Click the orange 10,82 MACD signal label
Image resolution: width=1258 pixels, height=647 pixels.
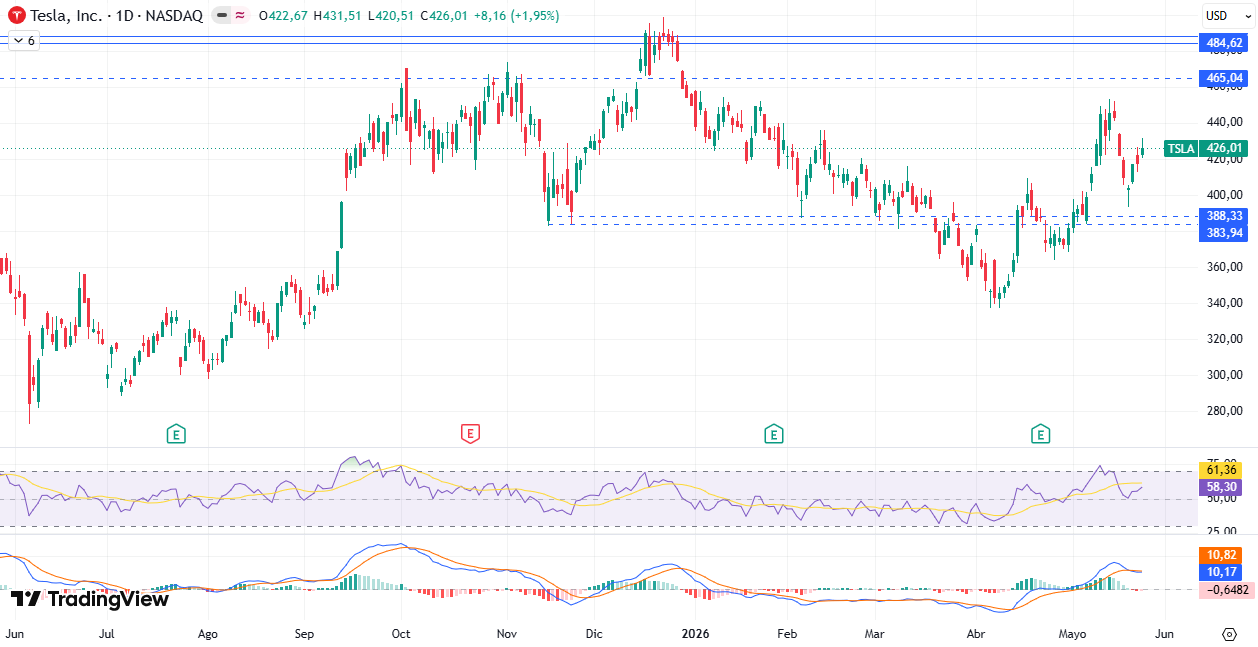[1222, 555]
